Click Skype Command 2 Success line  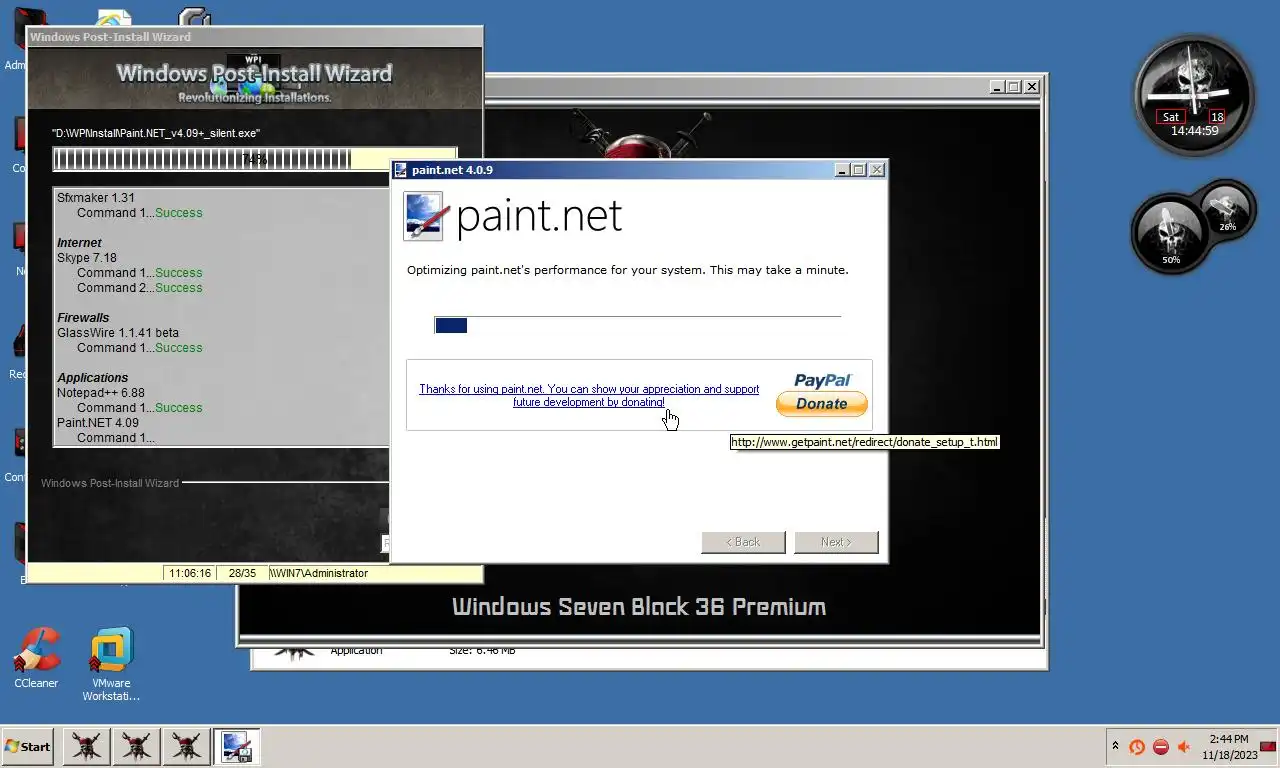coord(140,288)
